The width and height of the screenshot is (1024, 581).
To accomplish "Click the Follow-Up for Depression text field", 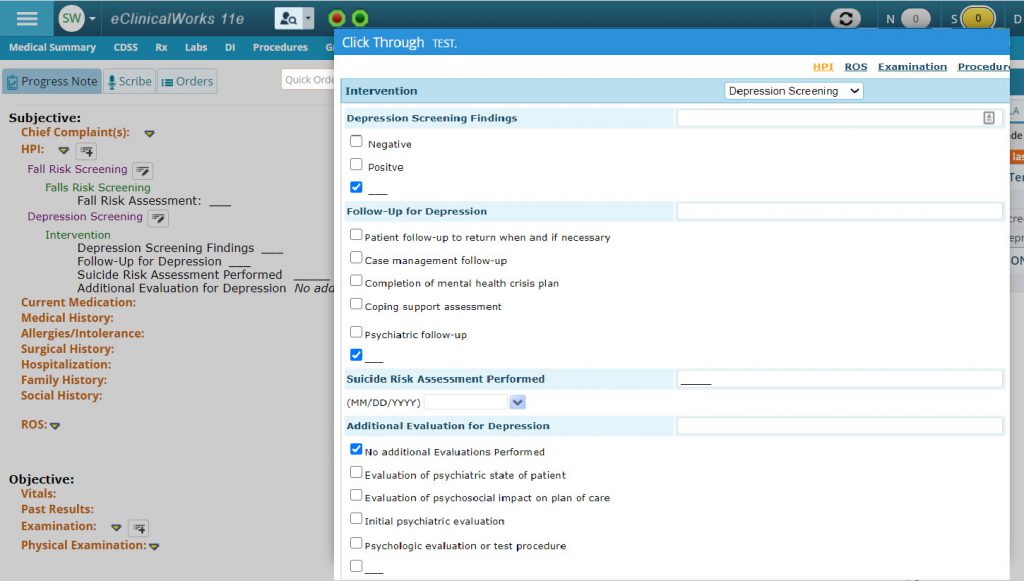I will tap(840, 211).
